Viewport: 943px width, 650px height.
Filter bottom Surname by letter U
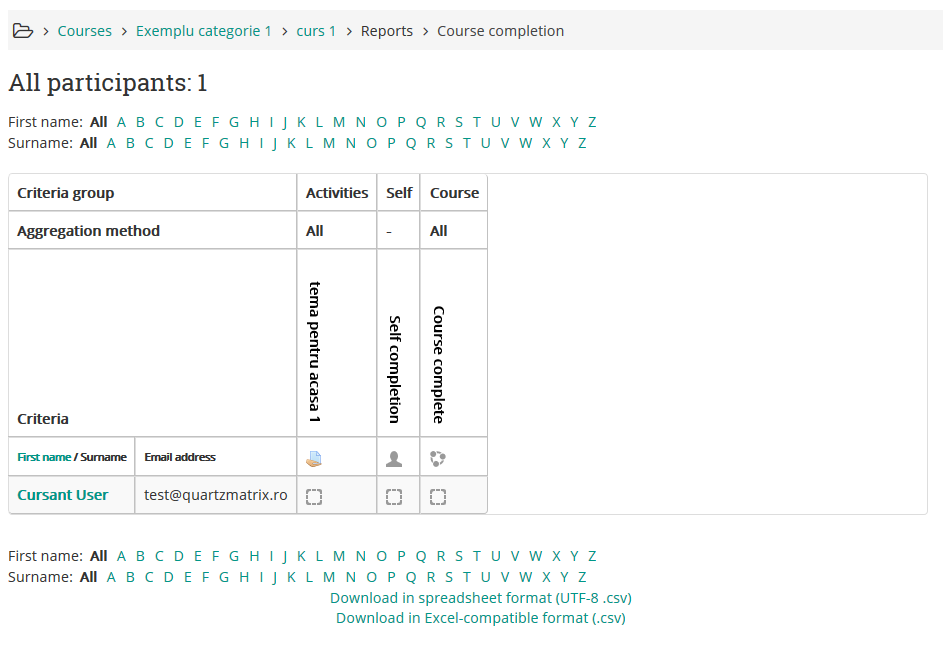tap(485, 577)
